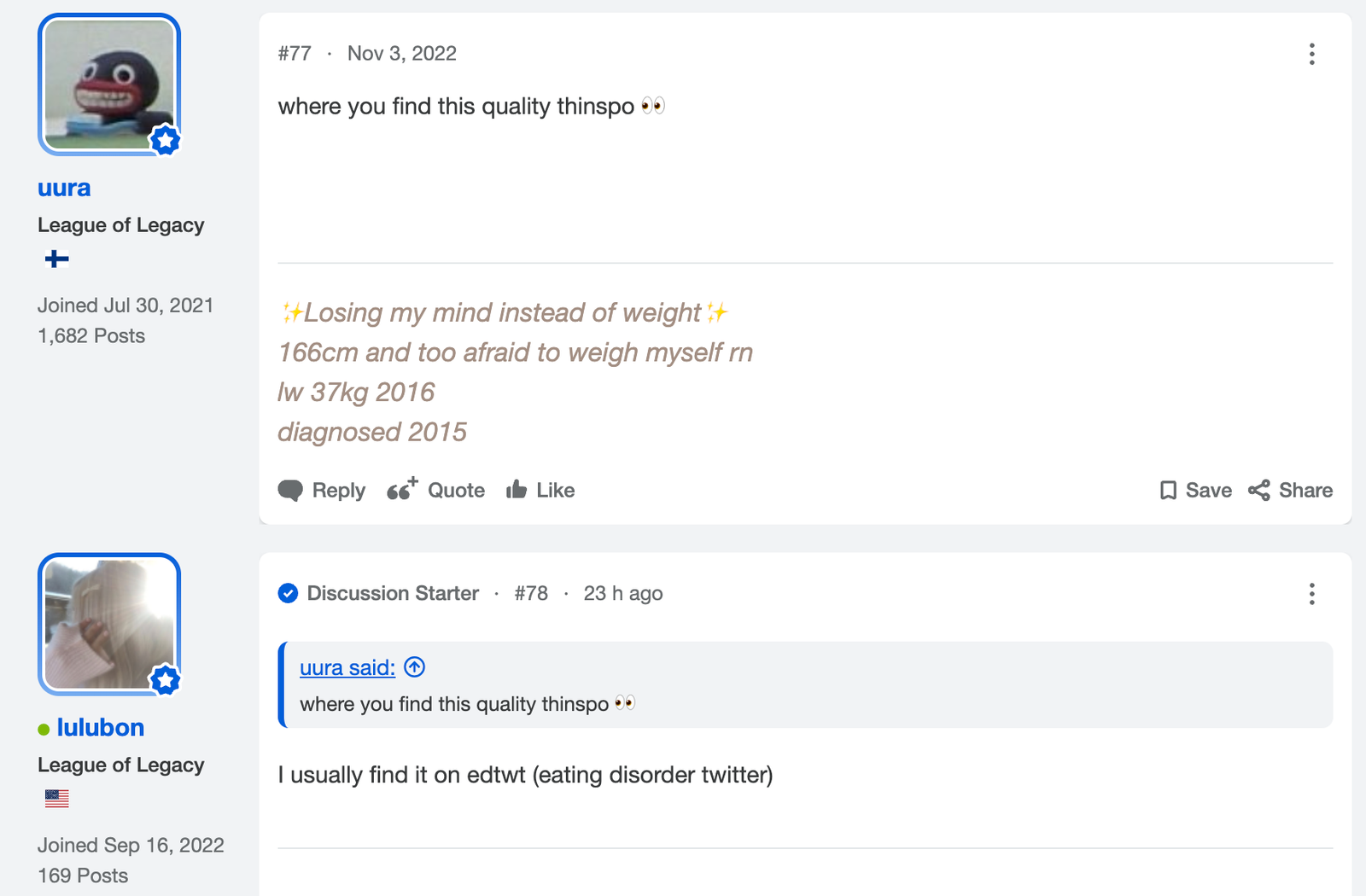Click the Reply speech bubble icon
The image size is (1366, 896).
tap(290, 491)
